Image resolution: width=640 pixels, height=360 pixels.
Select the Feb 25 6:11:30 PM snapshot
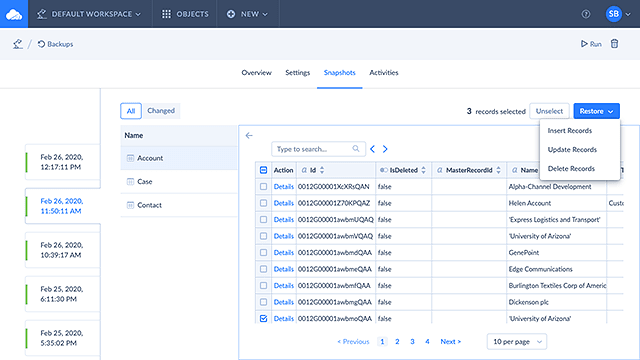click(63, 294)
